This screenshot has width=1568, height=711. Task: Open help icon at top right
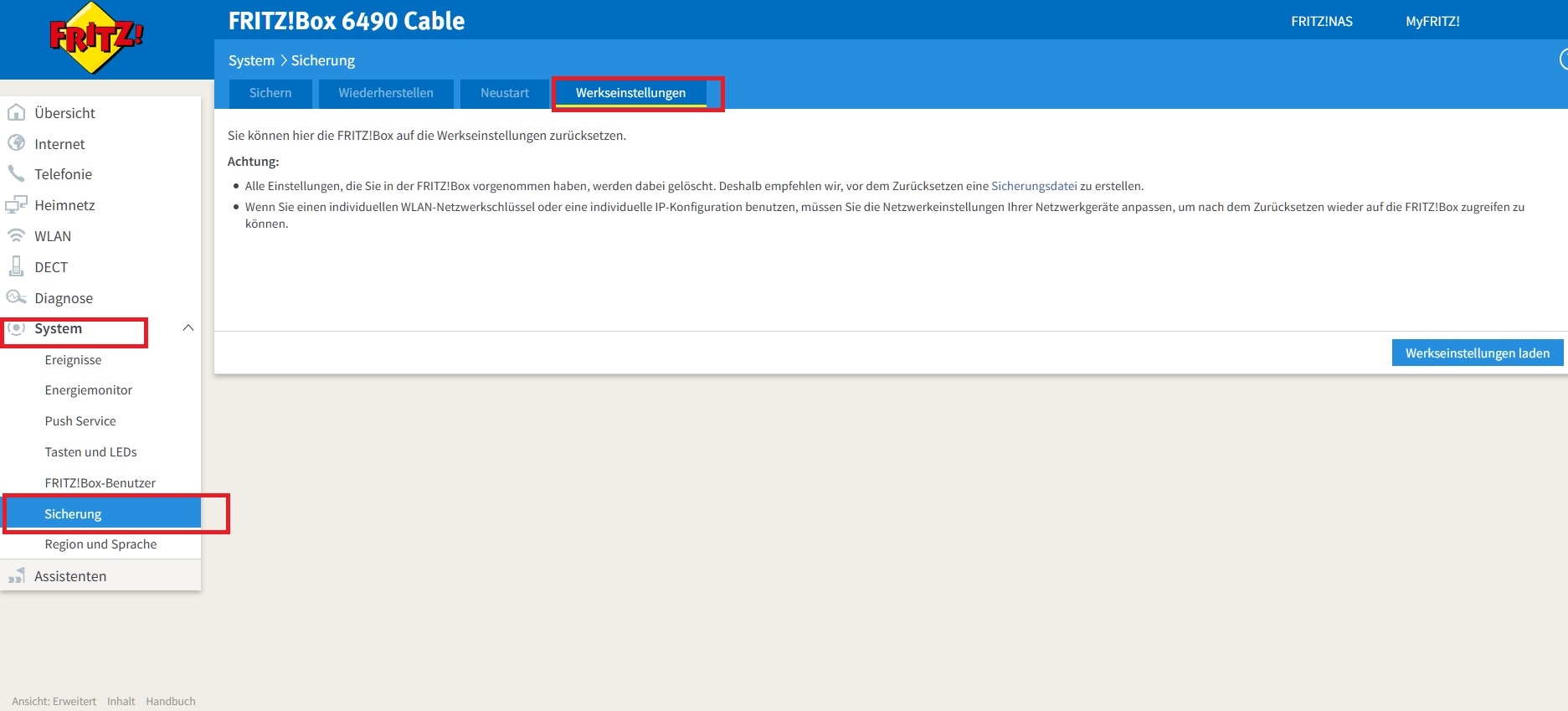[1564, 59]
